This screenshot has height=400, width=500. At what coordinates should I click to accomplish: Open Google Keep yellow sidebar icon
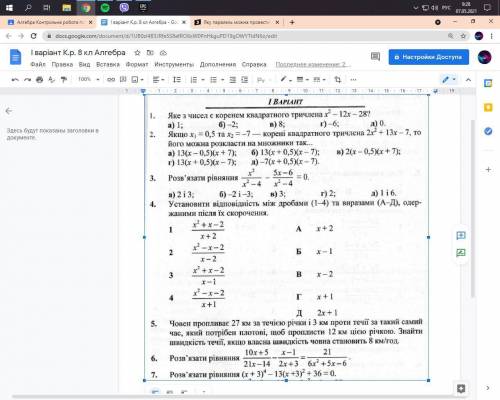pyautogui.click(x=488, y=107)
